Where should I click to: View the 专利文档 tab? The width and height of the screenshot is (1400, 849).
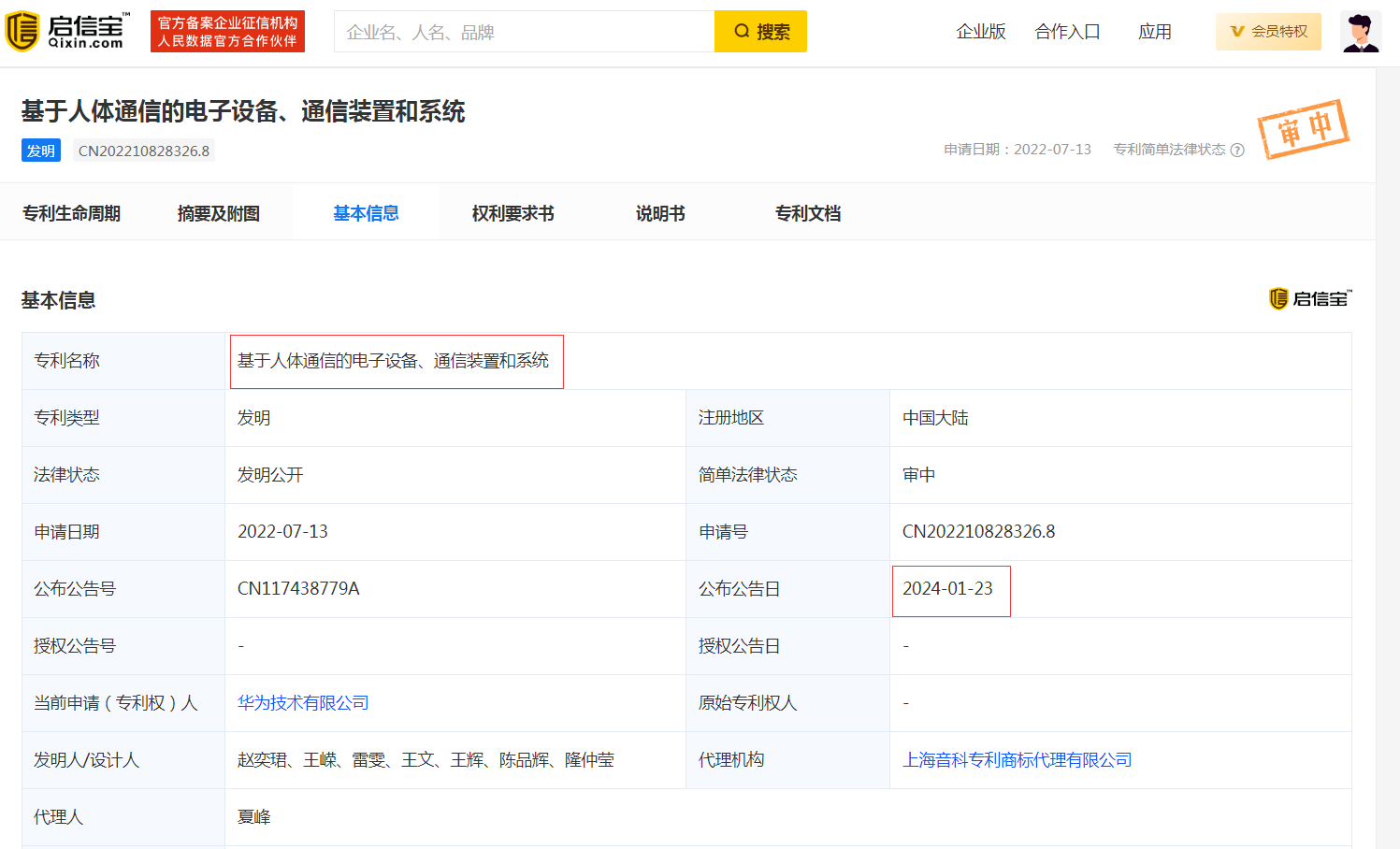click(x=807, y=213)
